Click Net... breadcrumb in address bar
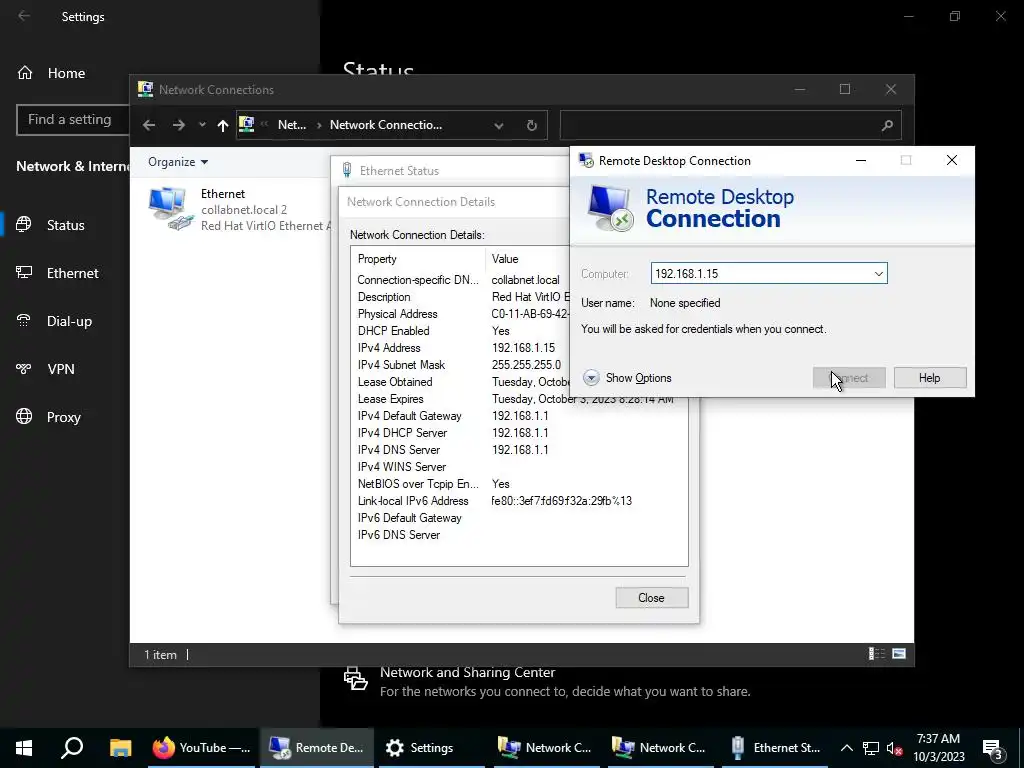The height and width of the screenshot is (768, 1024). [x=291, y=125]
